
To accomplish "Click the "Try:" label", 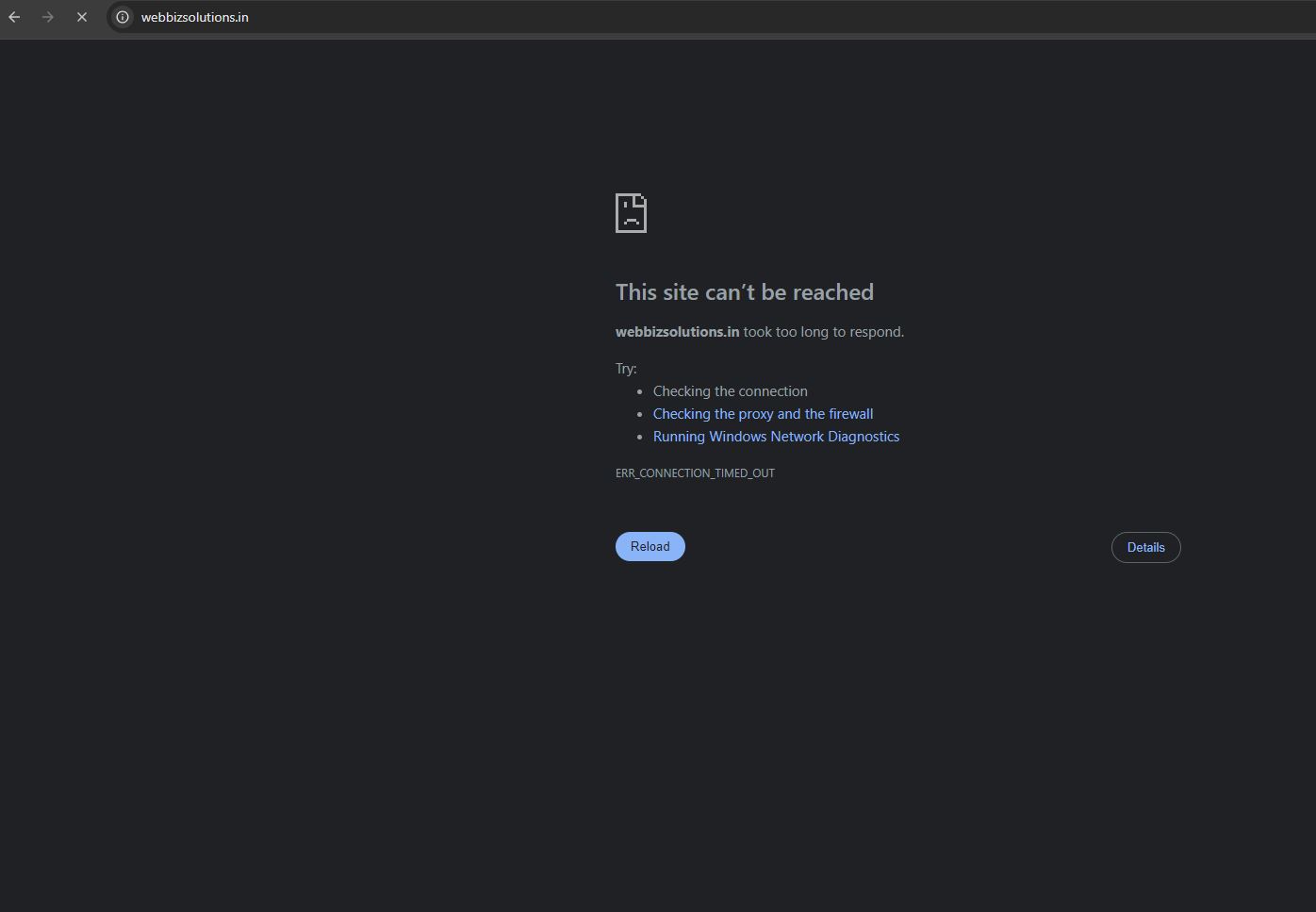I will pos(626,369).
